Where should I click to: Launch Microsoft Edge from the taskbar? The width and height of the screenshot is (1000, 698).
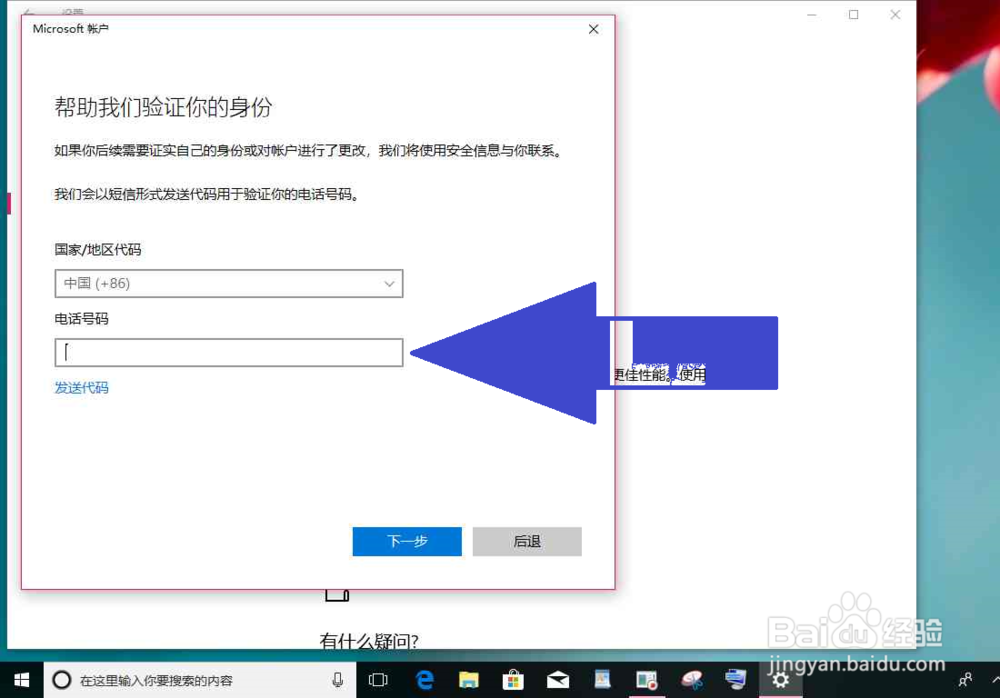424,680
